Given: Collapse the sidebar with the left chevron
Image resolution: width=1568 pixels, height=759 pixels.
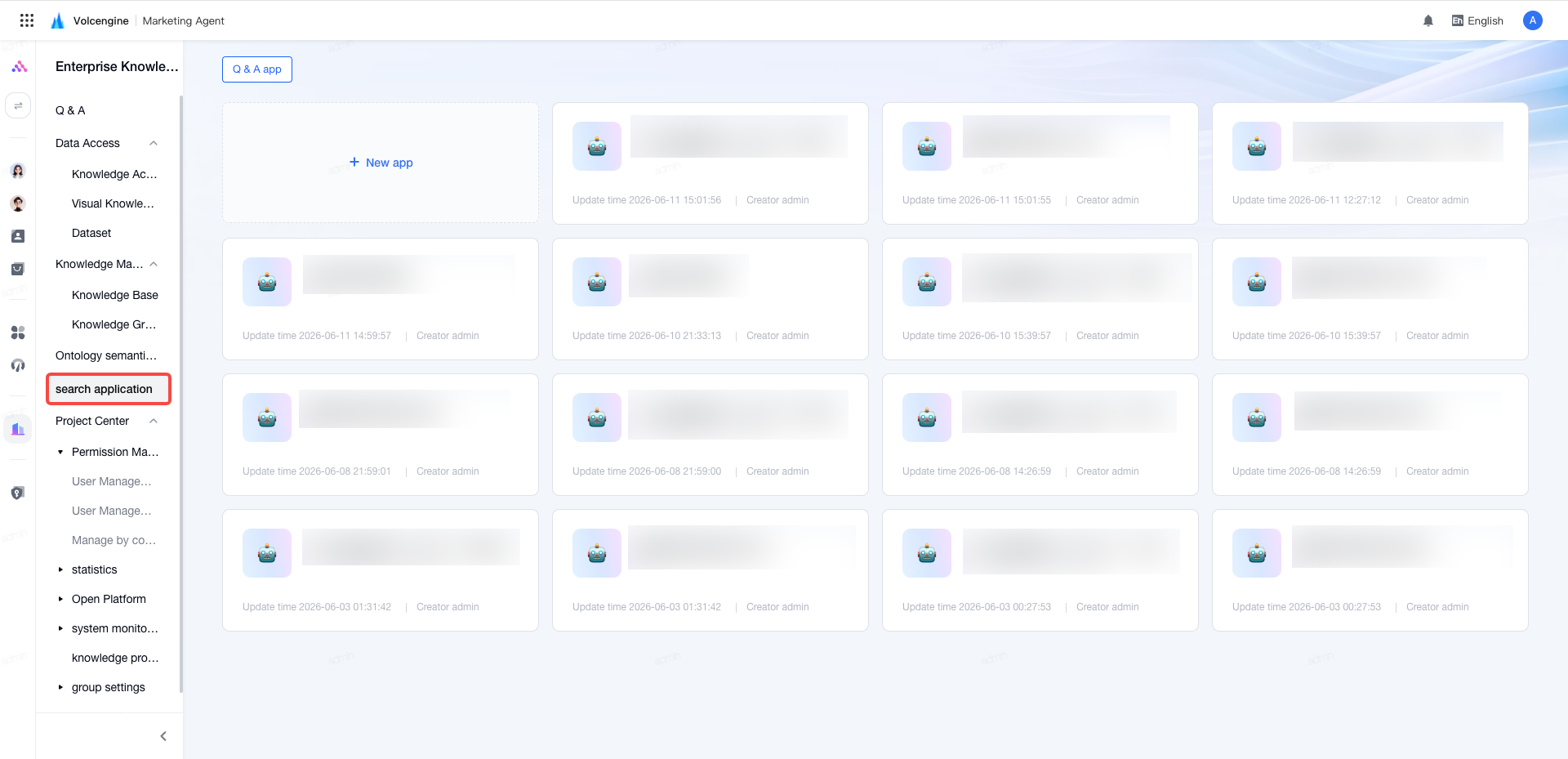Looking at the screenshot, I should point(163,736).
